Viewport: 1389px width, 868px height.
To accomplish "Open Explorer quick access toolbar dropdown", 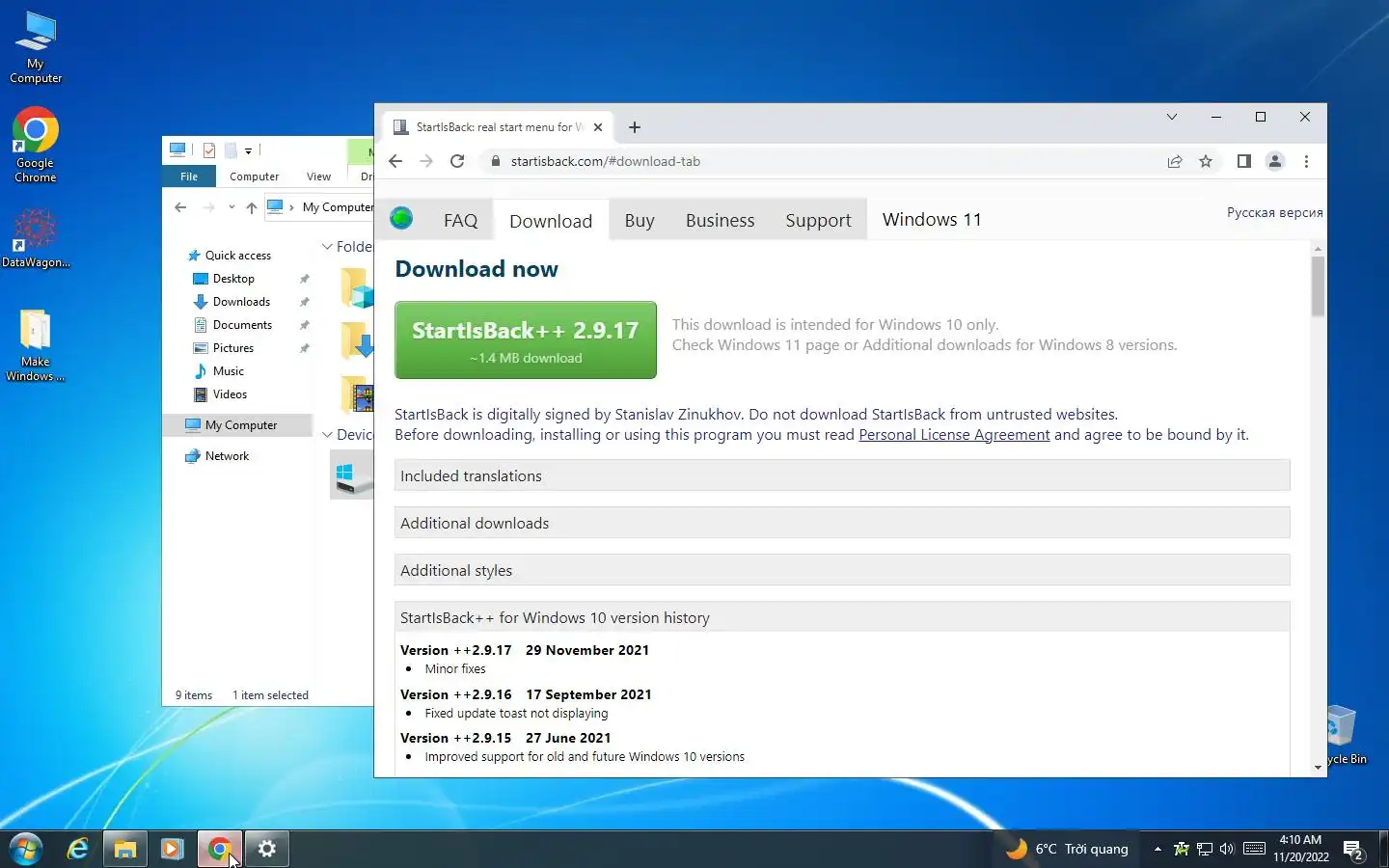I will (248, 150).
